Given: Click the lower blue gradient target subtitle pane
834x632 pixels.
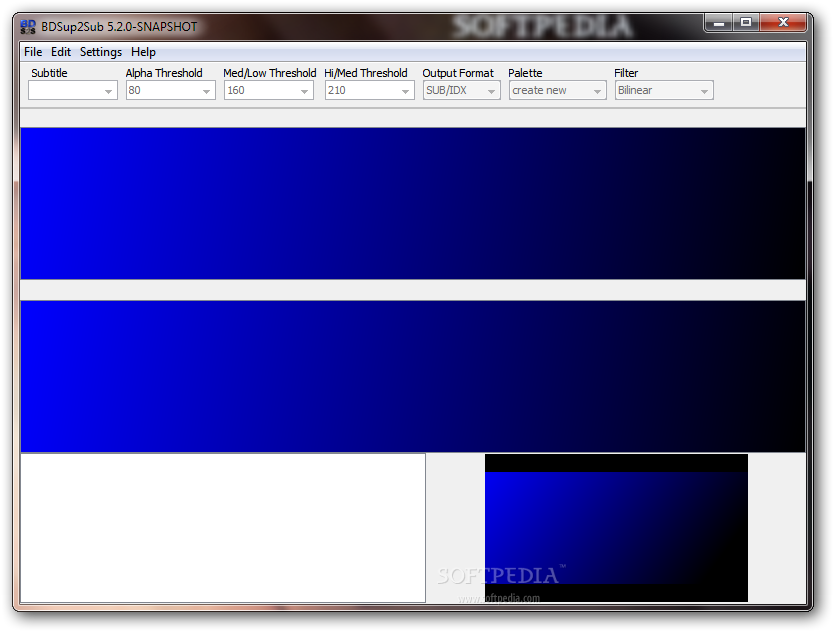Looking at the screenshot, I should pyautogui.click(x=413, y=376).
